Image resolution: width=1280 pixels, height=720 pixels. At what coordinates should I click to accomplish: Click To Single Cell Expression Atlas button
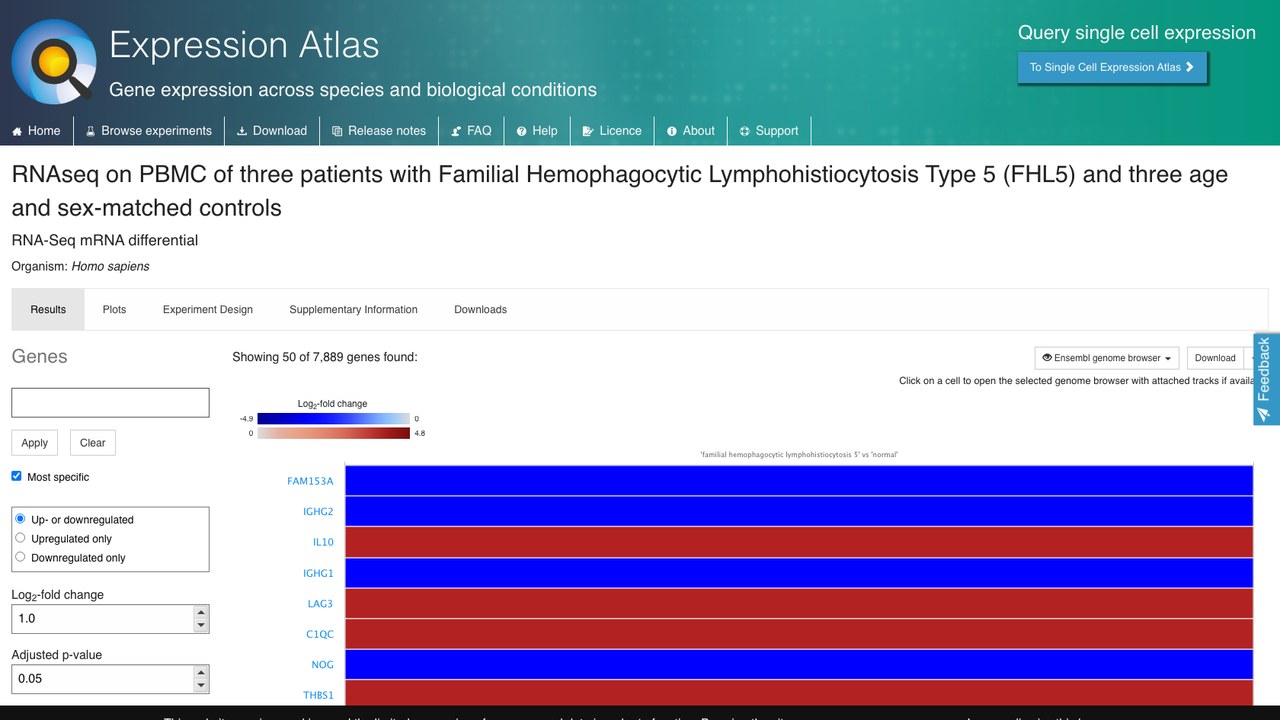point(1112,67)
